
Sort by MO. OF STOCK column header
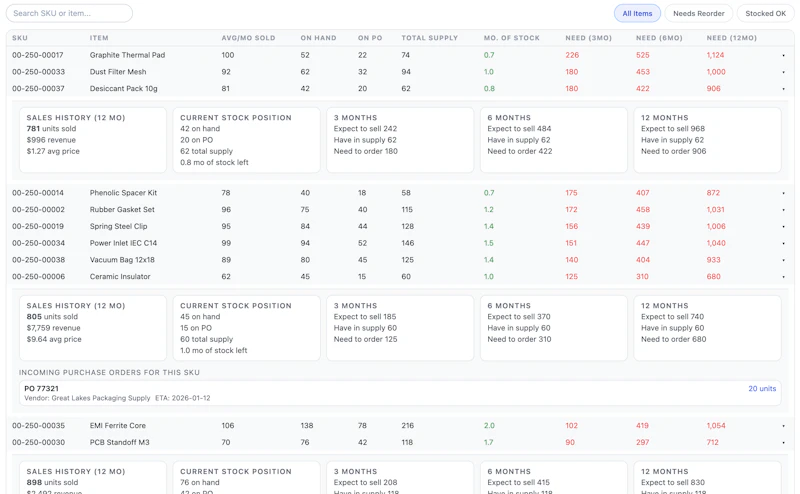512,38
